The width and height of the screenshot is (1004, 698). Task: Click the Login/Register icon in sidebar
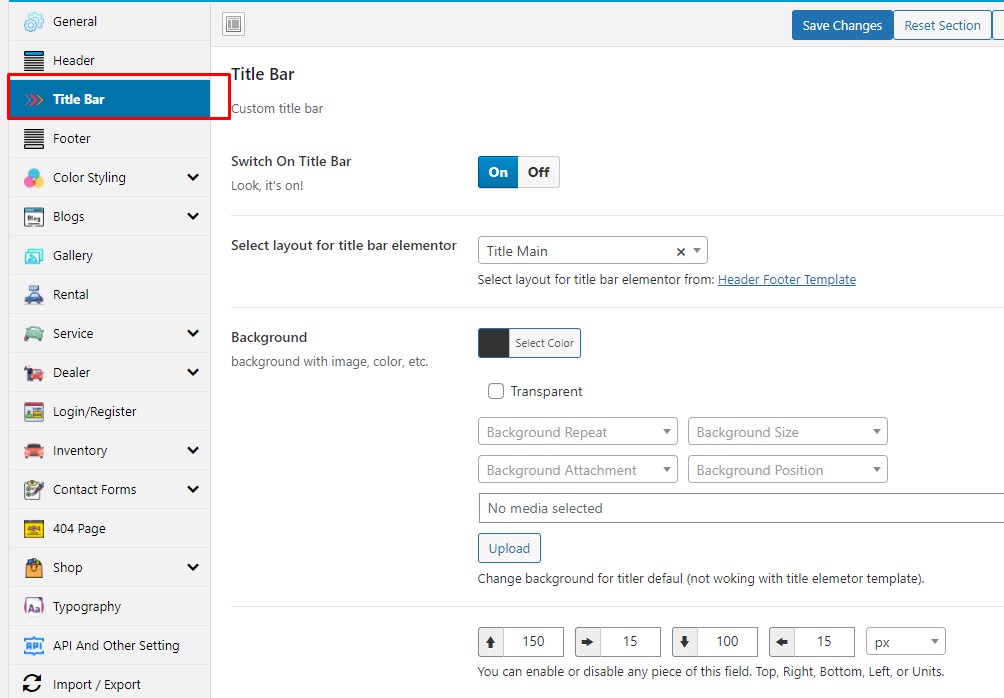(x=34, y=412)
